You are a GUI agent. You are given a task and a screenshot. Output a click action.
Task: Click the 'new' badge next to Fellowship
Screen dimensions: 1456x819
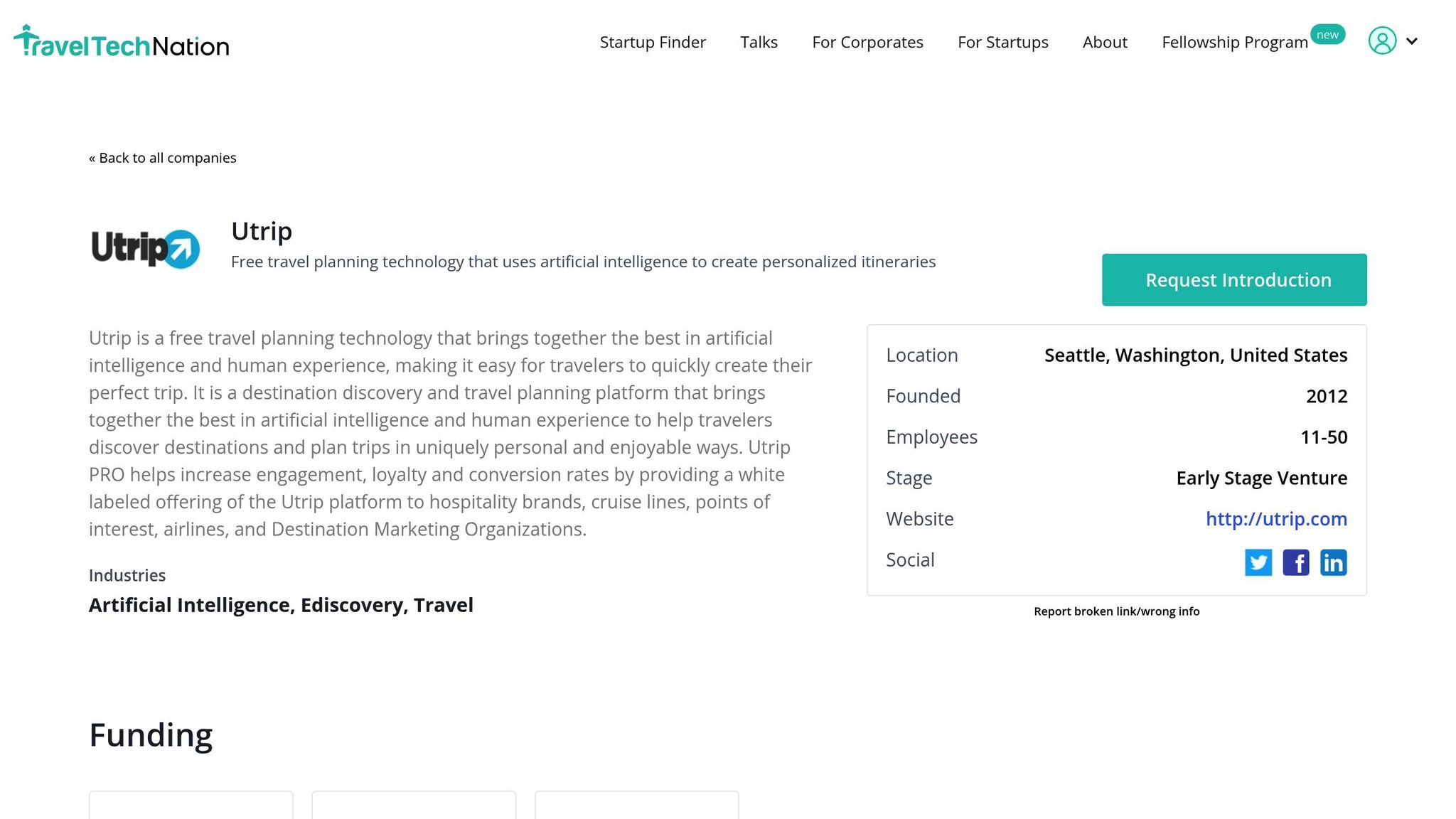(x=1327, y=35)
